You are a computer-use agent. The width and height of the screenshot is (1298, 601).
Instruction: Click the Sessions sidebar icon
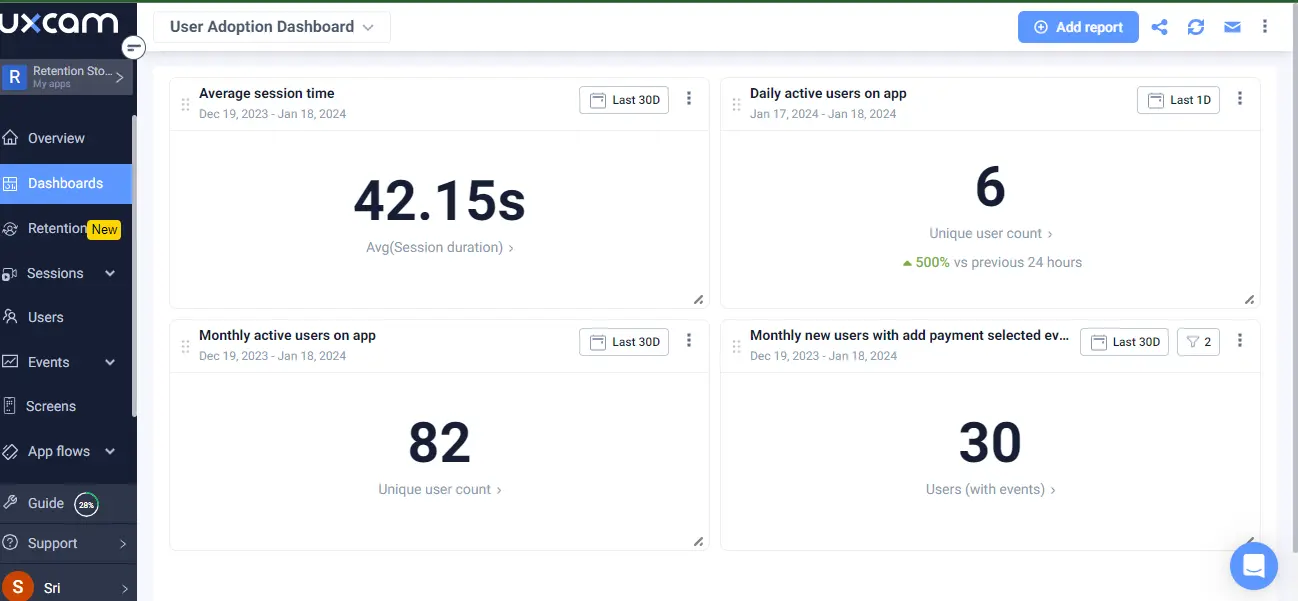[10, 273]
